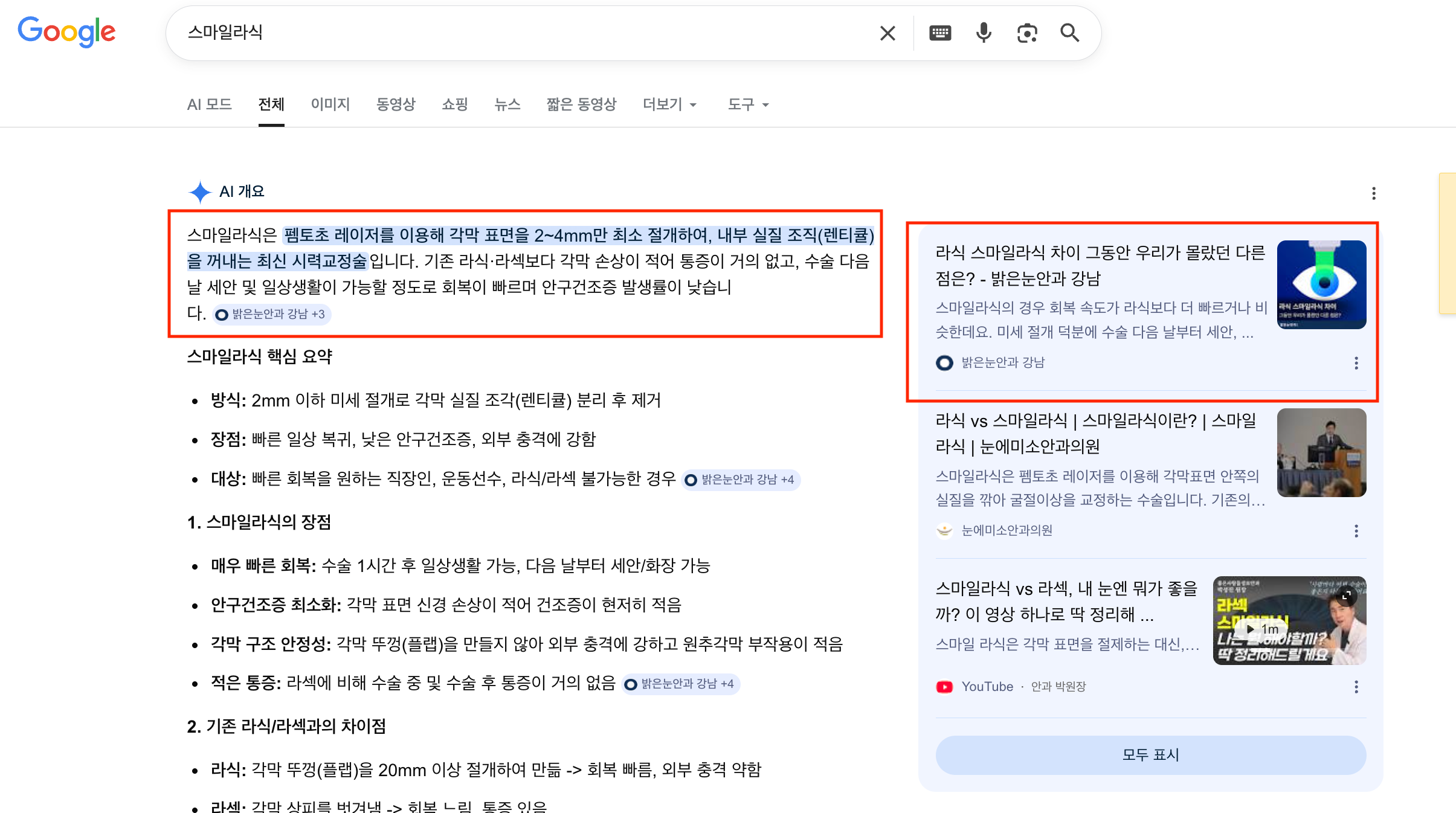Click the 밝은눈안과 강남 source name

[1003, 363]
